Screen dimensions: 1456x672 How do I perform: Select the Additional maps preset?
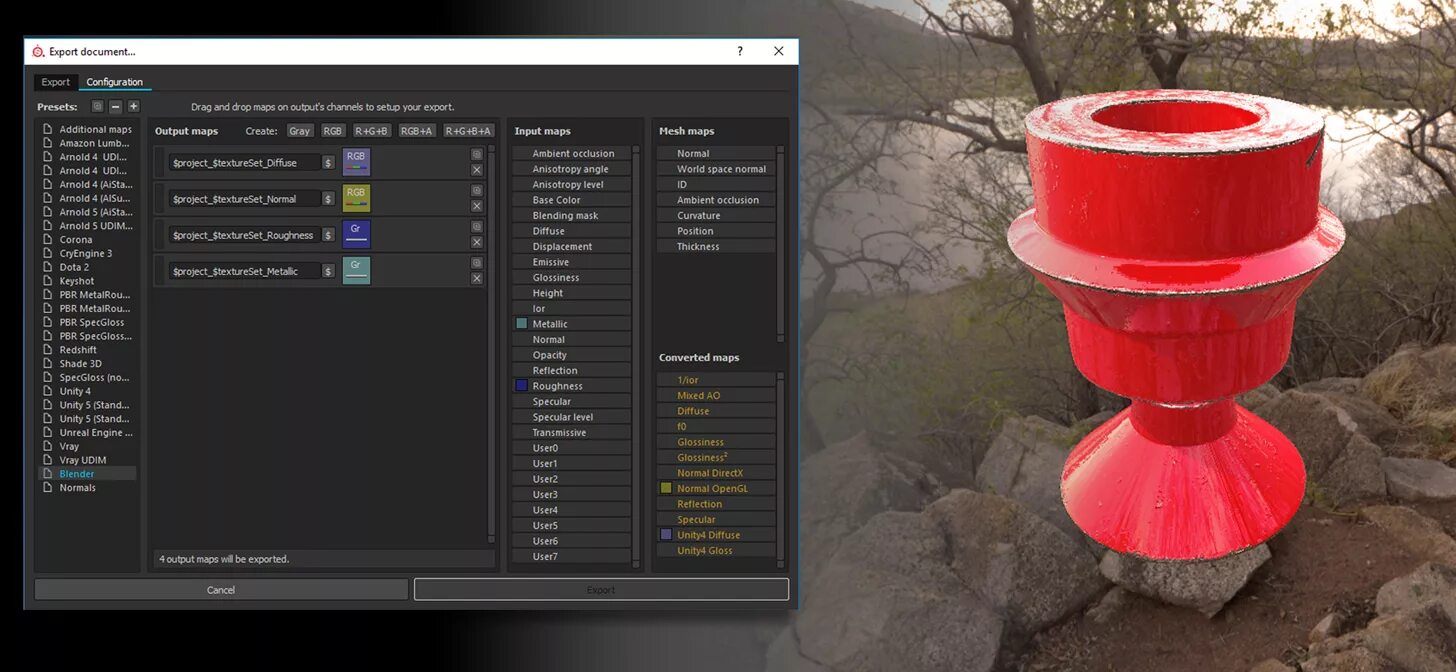87,129
